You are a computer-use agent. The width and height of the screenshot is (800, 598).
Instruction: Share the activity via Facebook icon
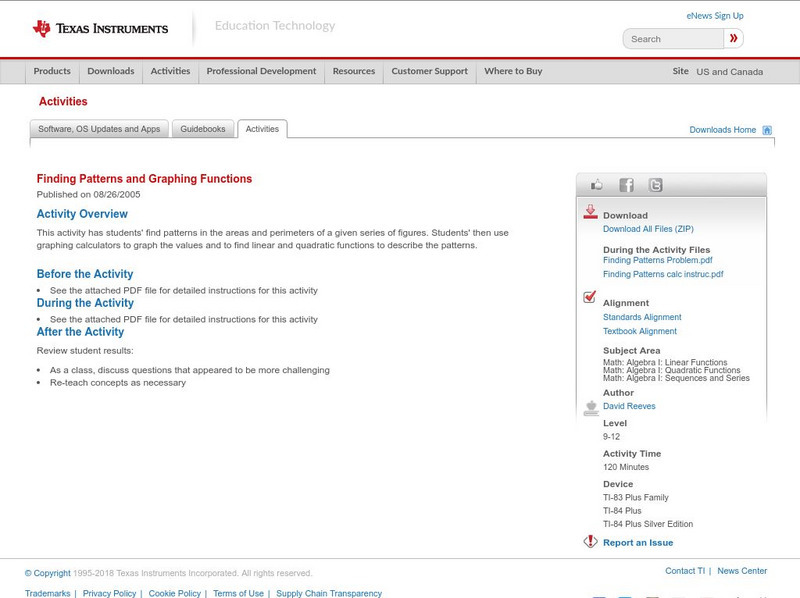point(626,185)
